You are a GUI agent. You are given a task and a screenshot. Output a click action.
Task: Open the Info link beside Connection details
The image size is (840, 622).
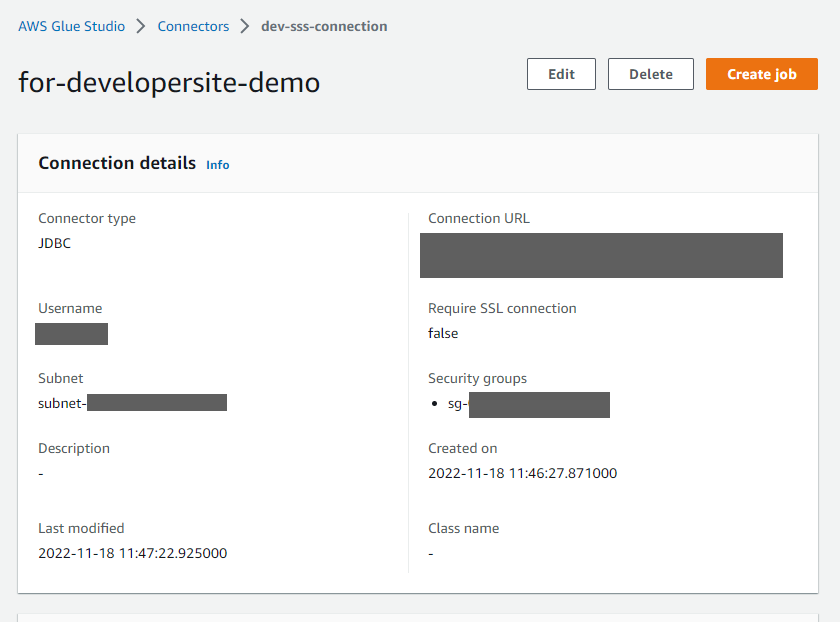click(217, 164)
